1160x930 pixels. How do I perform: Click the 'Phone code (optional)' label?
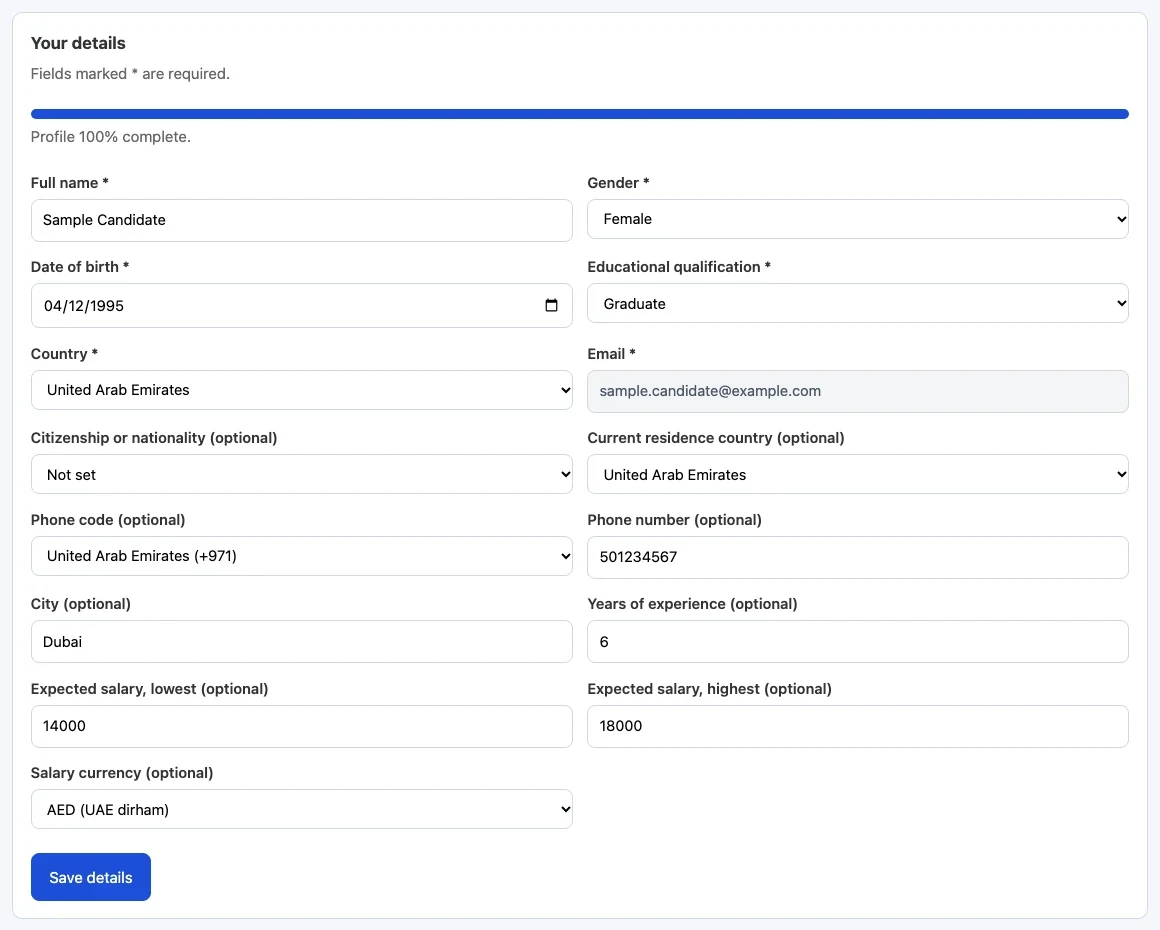pyautogui.click(x=108, y=520)
